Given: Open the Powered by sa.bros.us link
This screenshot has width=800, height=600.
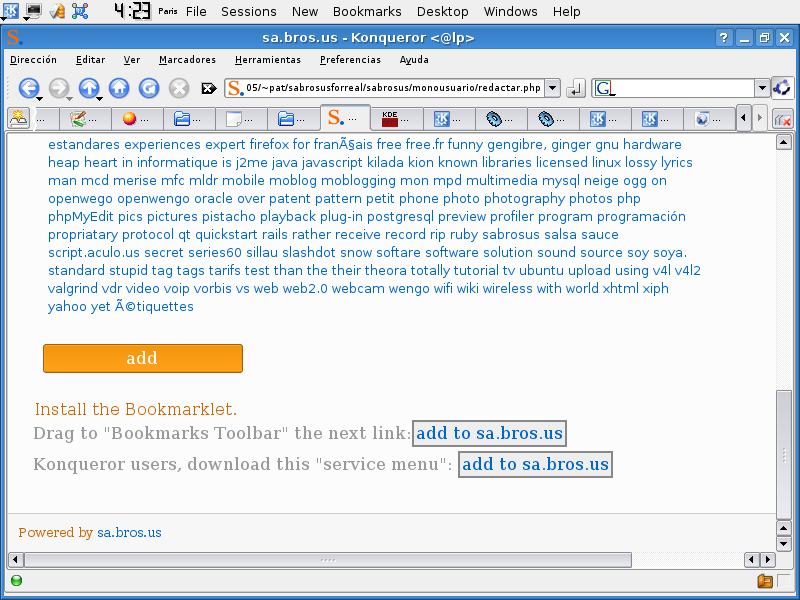Looking at the screenshot, I should (129, 533).
